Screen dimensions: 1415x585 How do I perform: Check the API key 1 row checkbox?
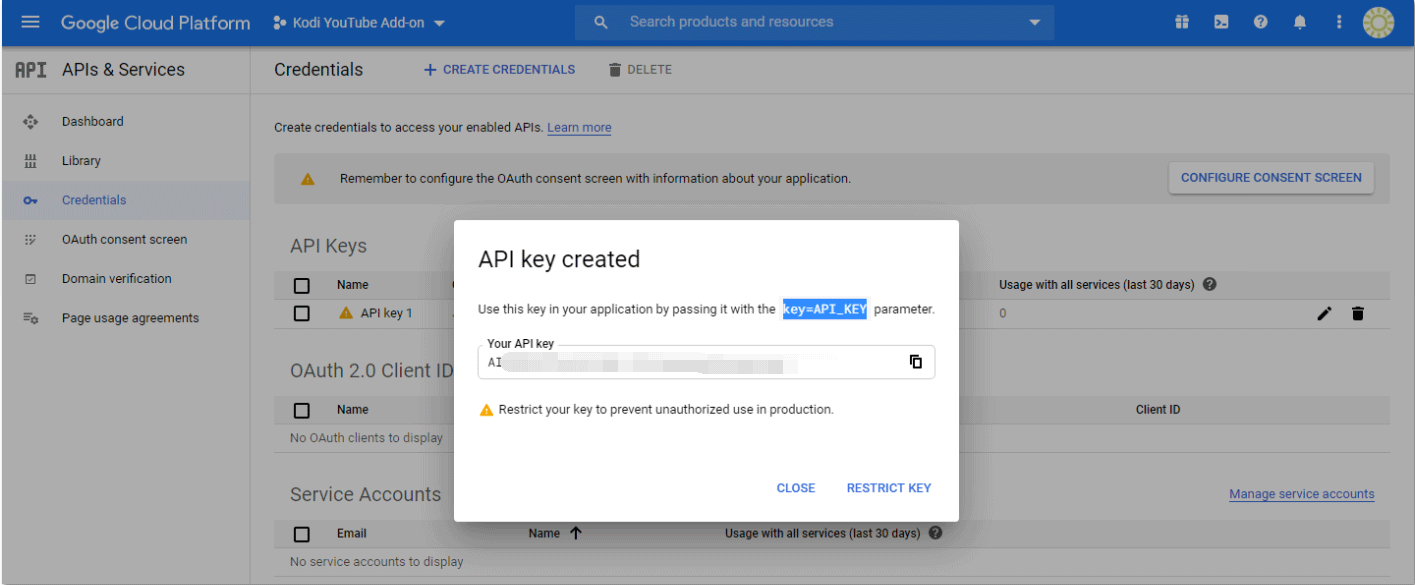coord(302,313)
